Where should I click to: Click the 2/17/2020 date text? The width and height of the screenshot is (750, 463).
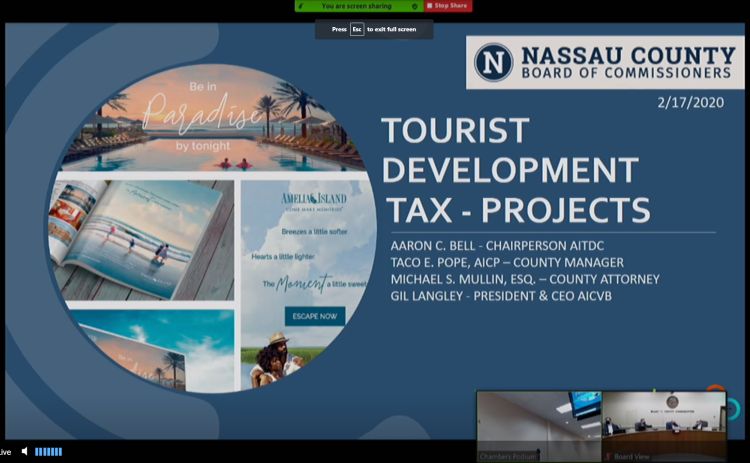point(690,102)
